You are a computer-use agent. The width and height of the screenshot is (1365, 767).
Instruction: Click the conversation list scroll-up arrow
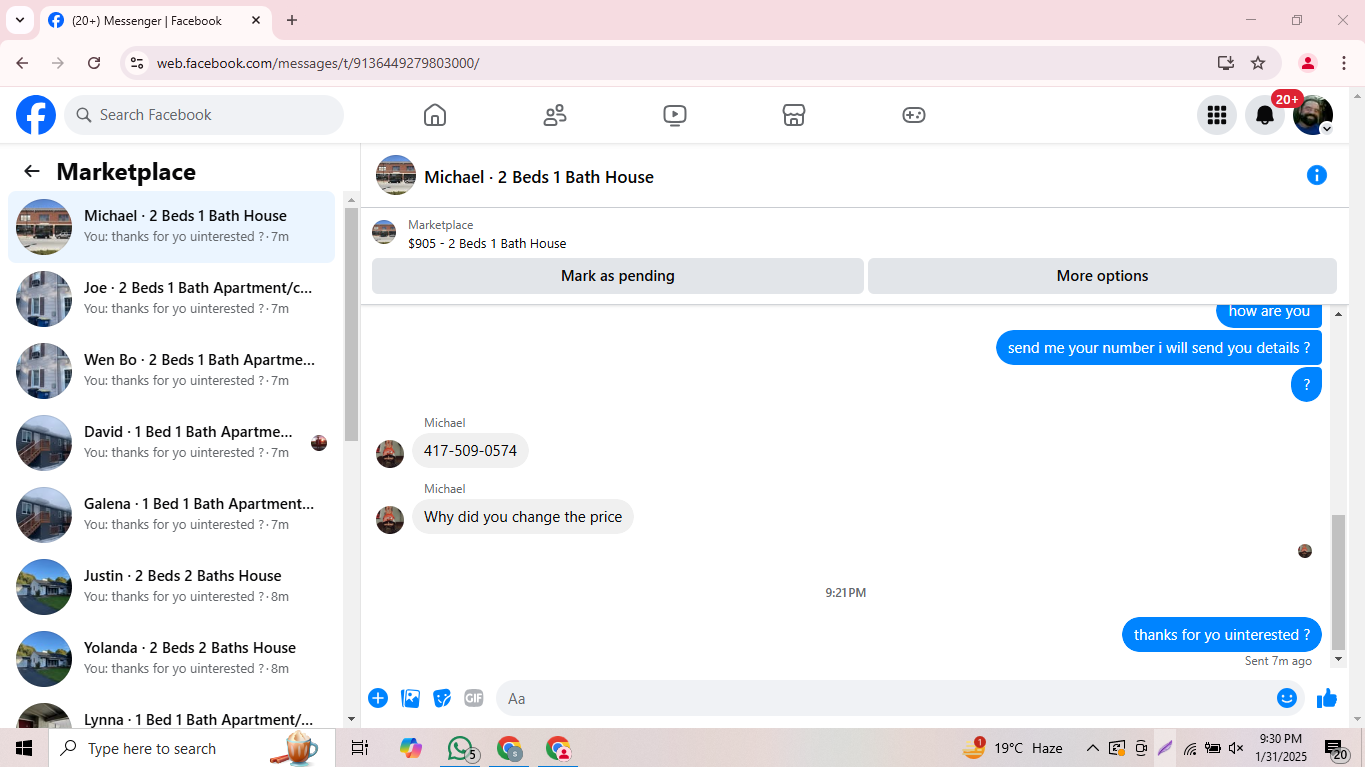[351, 199]
